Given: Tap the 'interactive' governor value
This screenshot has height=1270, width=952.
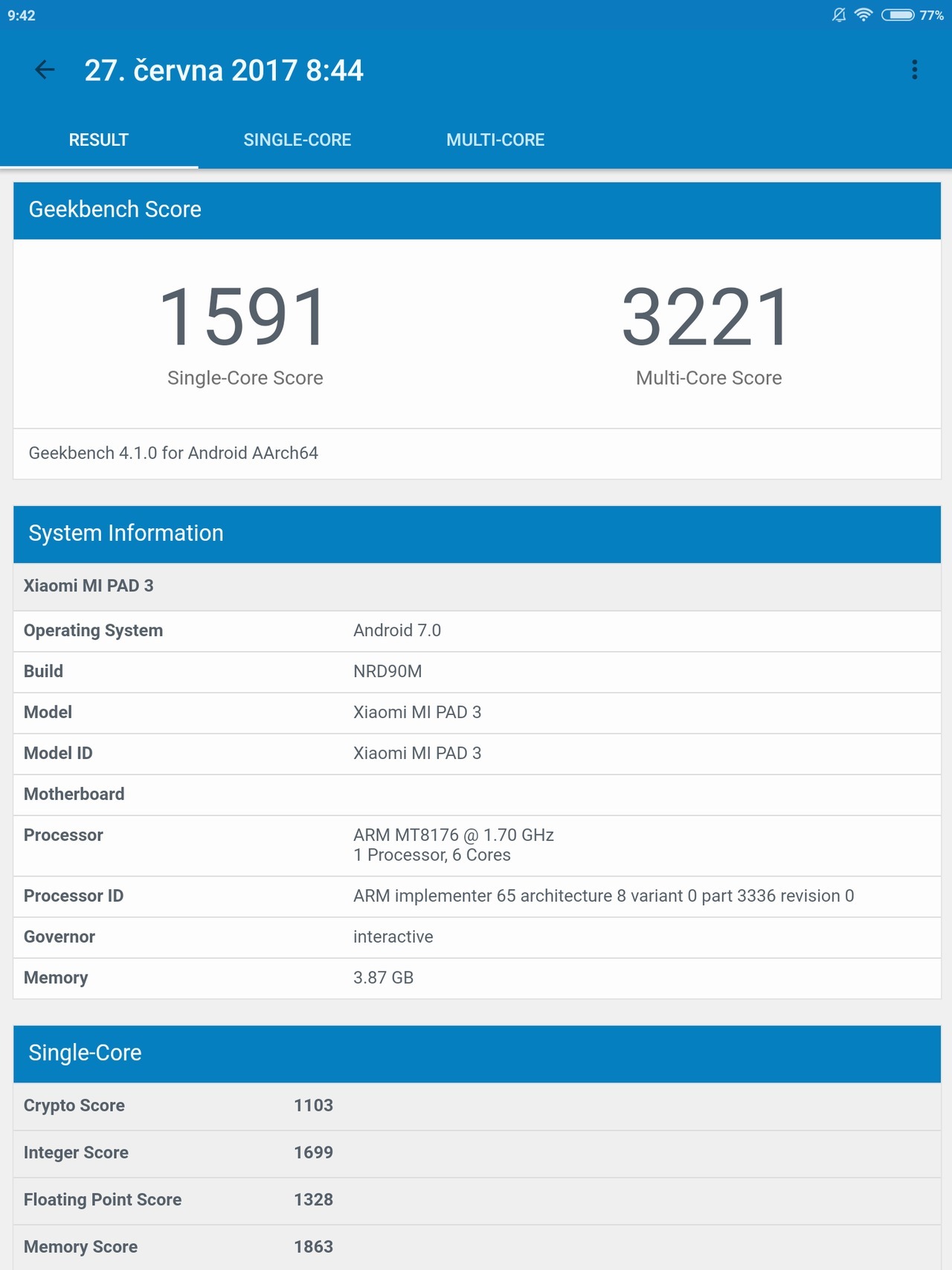Looking at the screenshot, I should pos(393,937).
